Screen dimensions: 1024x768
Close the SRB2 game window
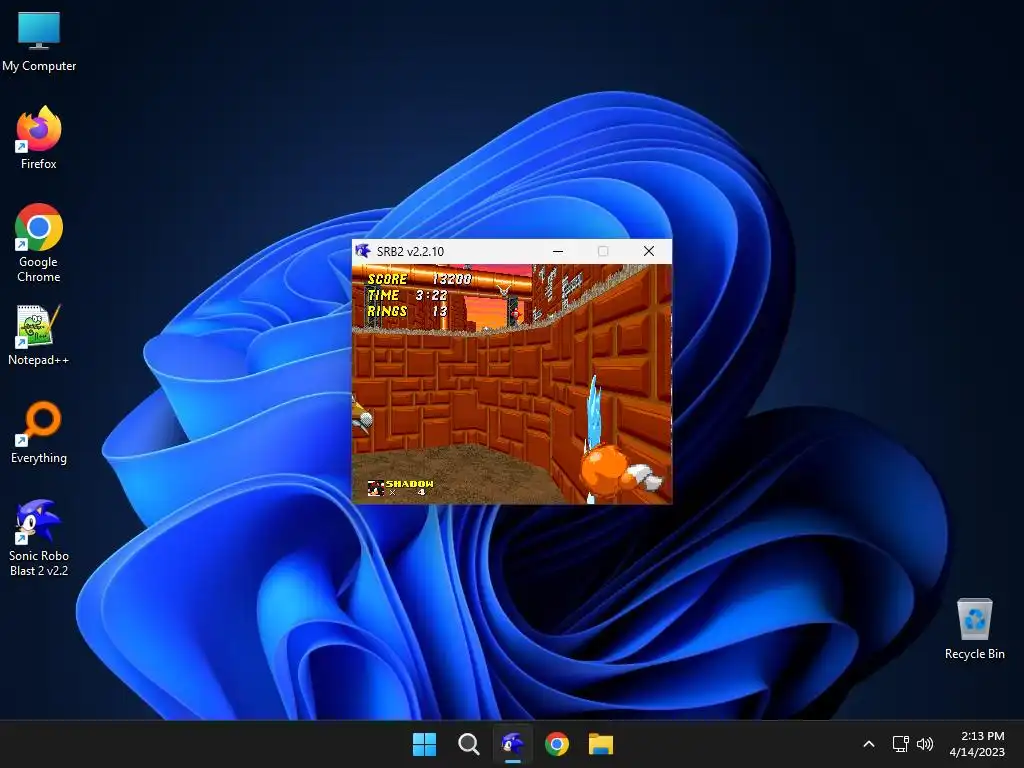point(648,251)
